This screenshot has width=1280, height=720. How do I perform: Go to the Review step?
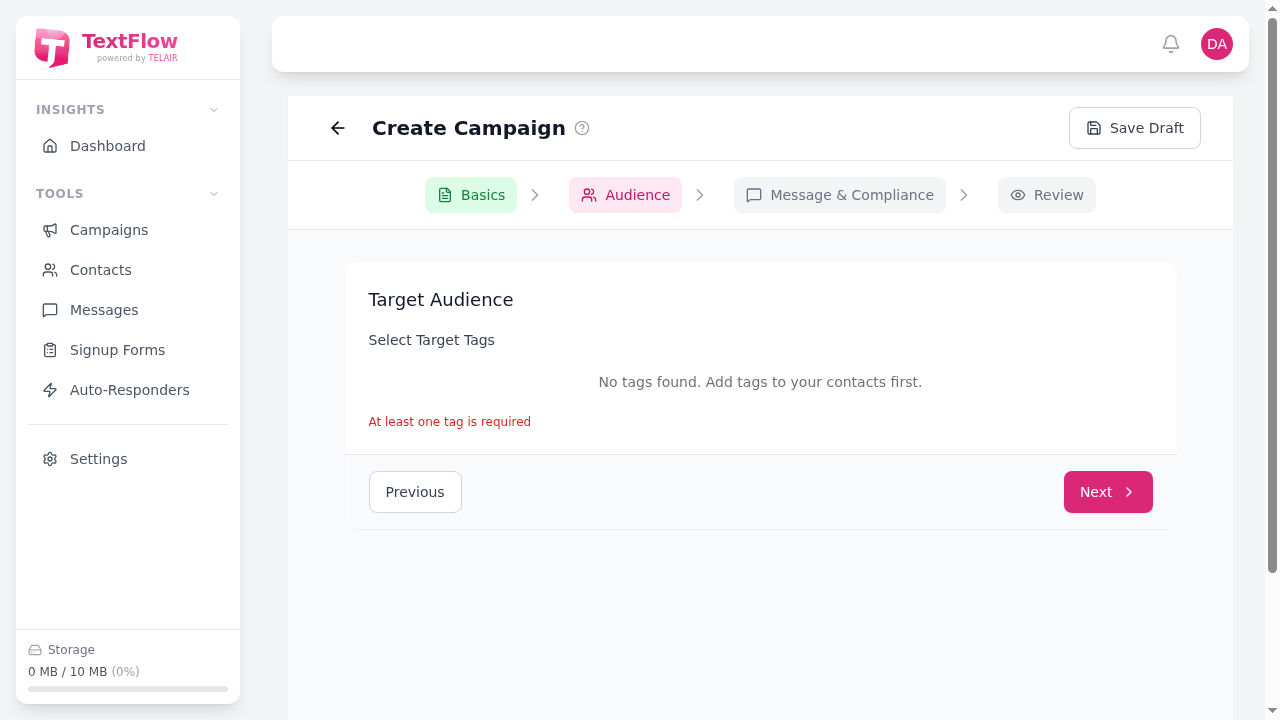[1046, 195]
